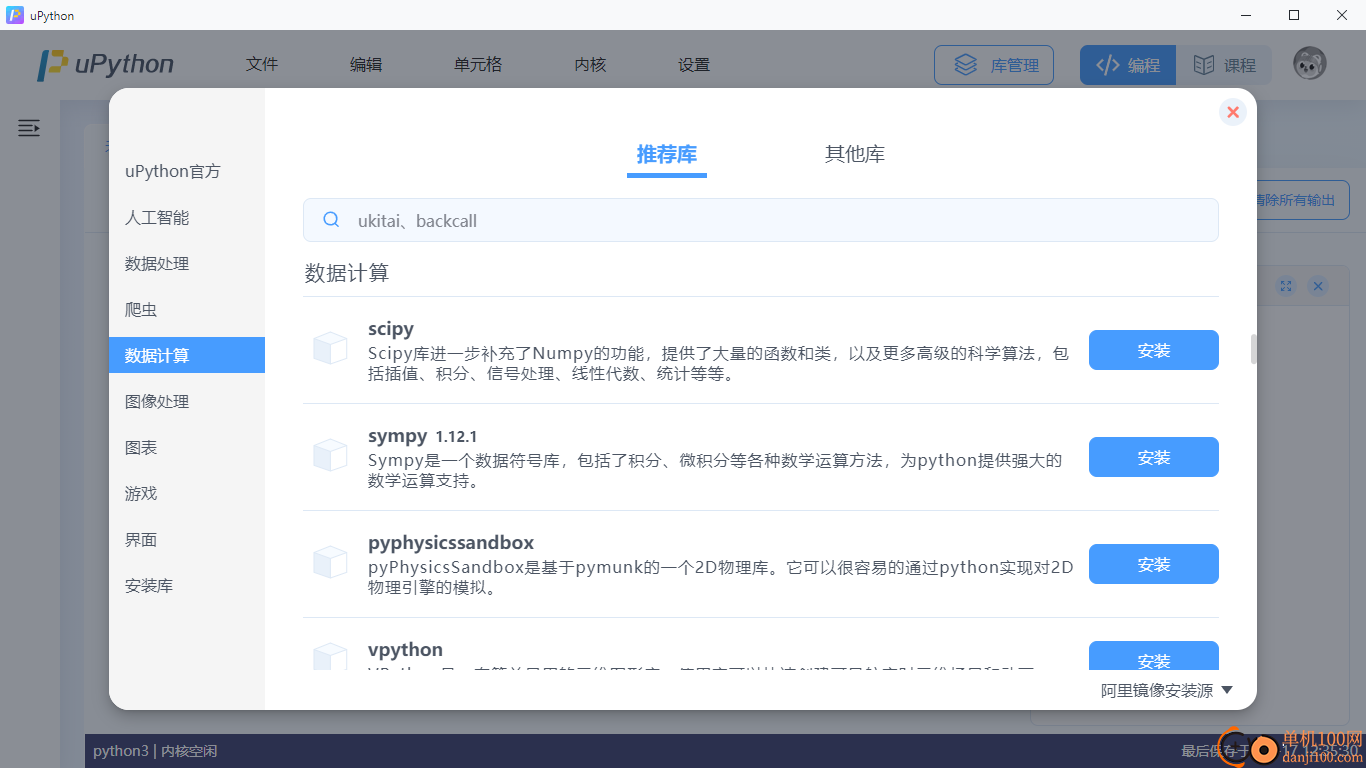Click the uPython logo

click(x=106, y=65)
